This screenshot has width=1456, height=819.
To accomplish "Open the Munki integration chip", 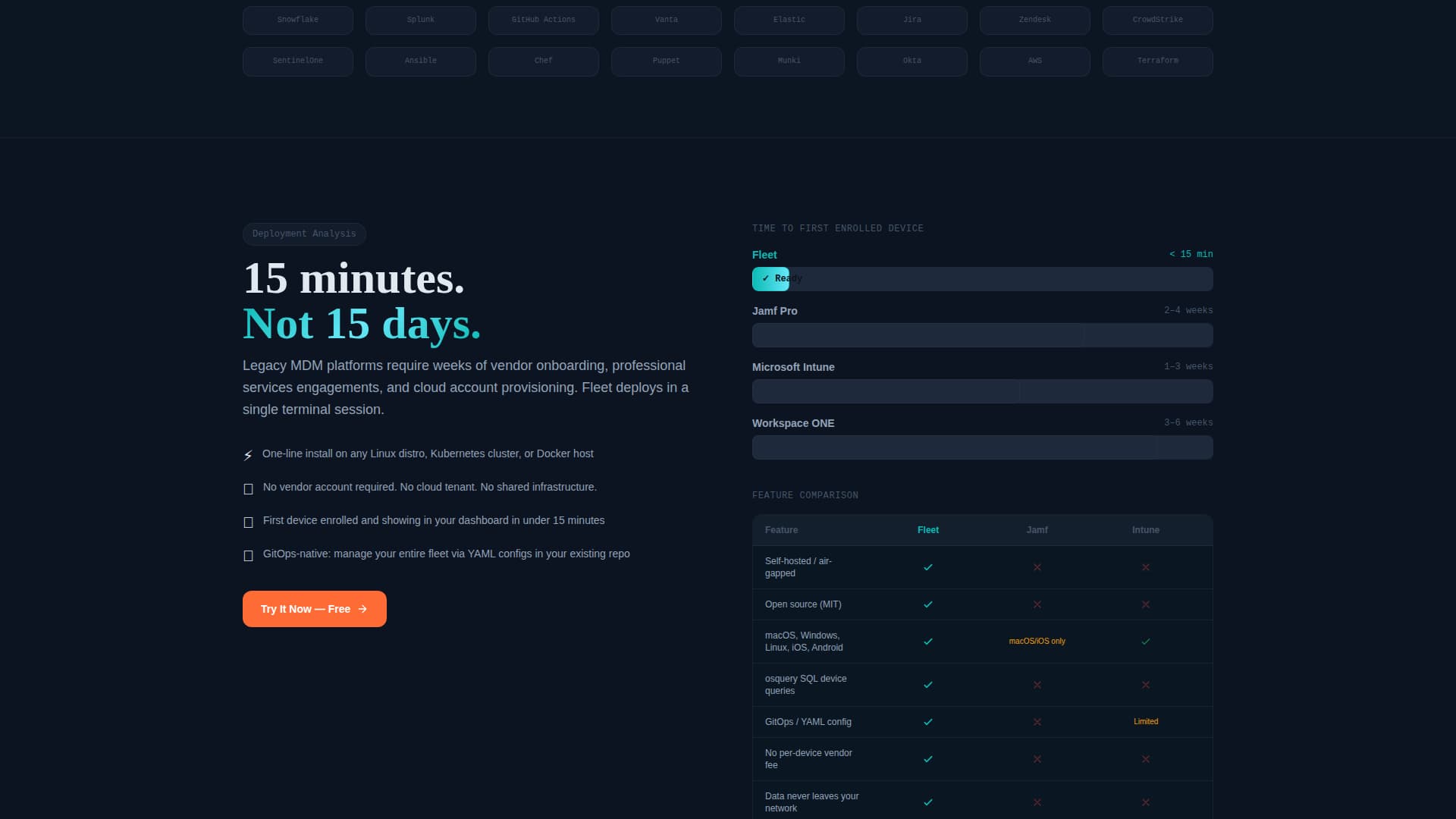I will click(789, 61).
